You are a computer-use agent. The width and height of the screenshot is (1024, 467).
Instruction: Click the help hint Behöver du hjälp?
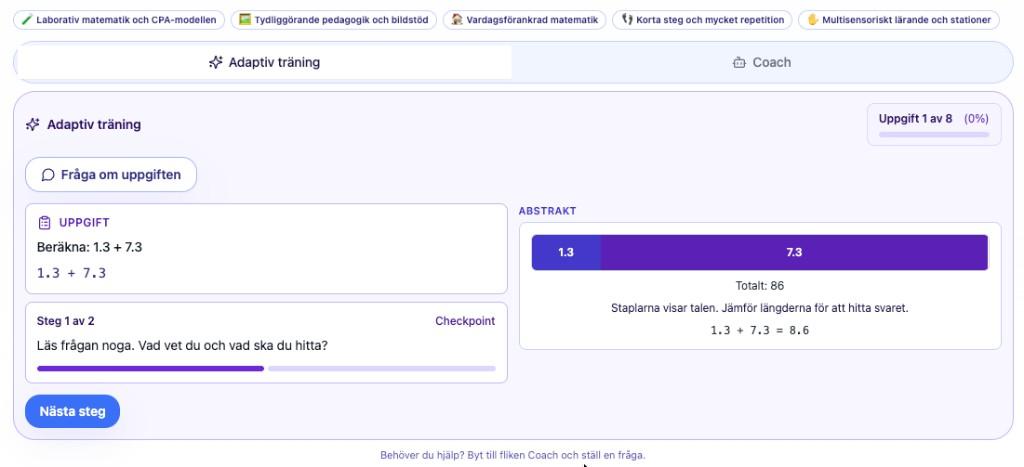[x=423, y=455]
